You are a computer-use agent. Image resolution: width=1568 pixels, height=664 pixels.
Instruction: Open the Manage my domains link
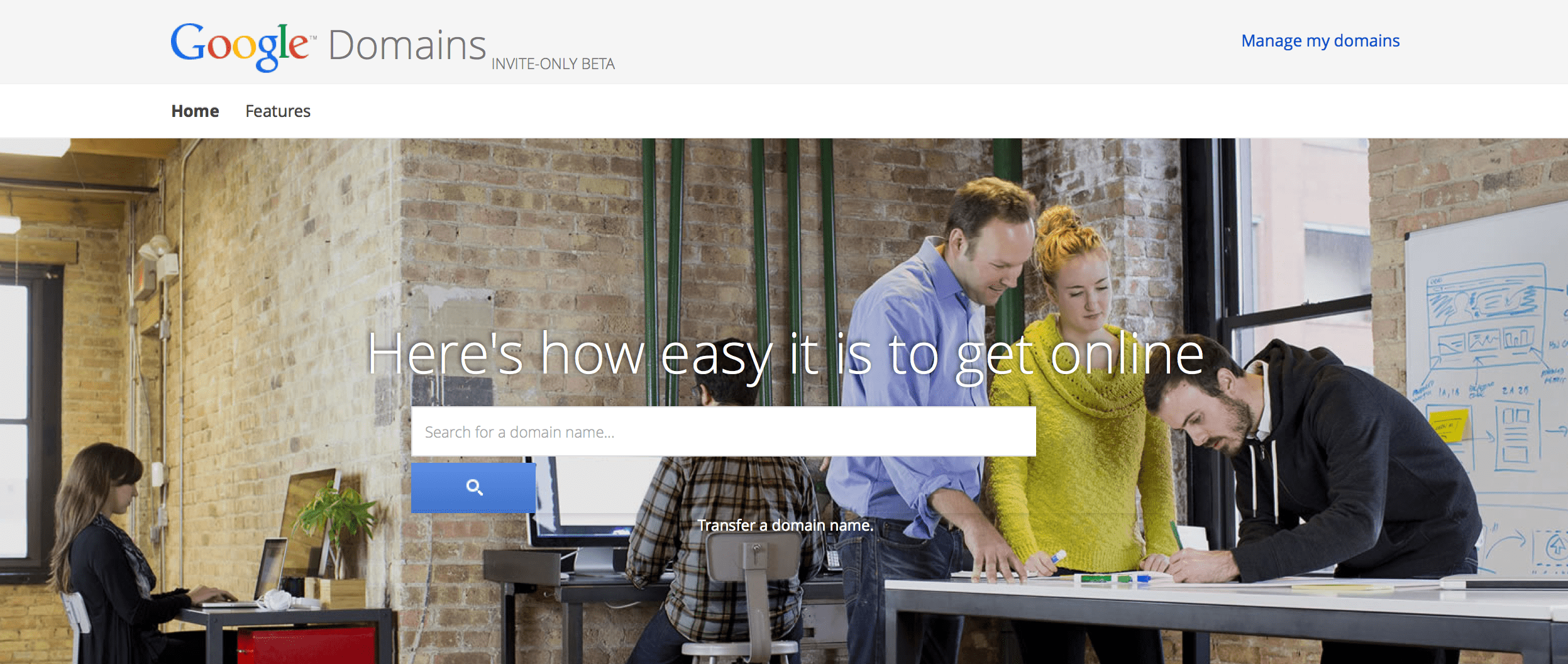(x=1320, y=41)
